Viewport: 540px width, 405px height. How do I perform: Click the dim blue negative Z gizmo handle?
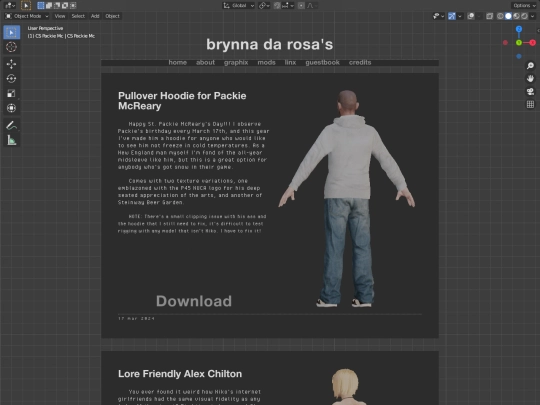[519, 56]
